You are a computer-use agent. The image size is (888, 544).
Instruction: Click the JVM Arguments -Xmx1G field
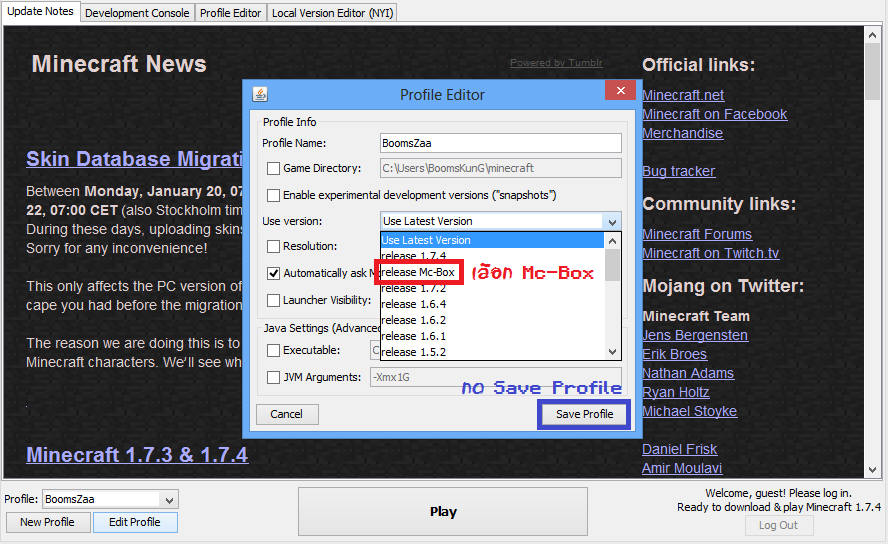(x=496, y=377)
